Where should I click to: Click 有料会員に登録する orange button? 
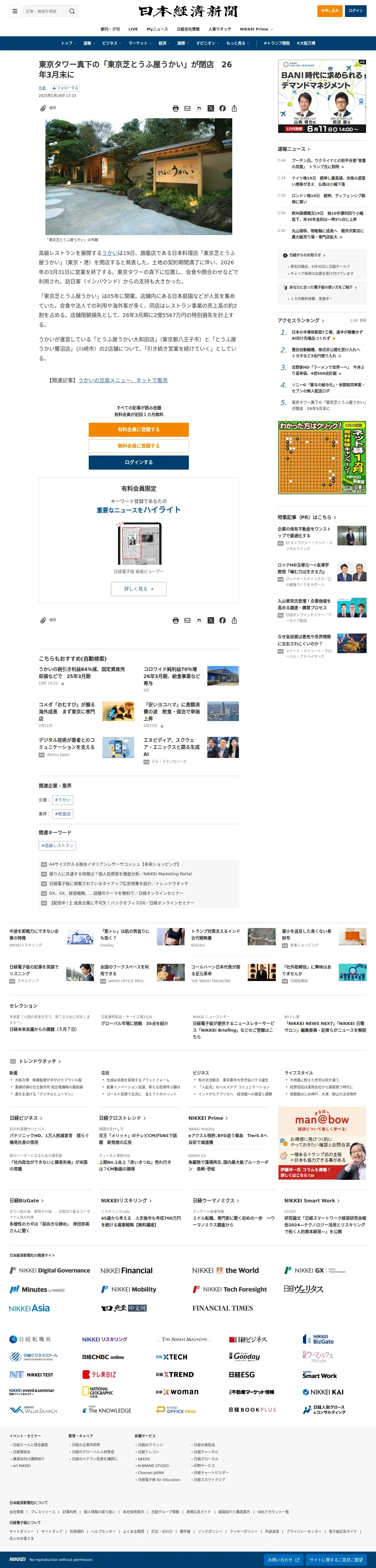click(x=139, y=430)
